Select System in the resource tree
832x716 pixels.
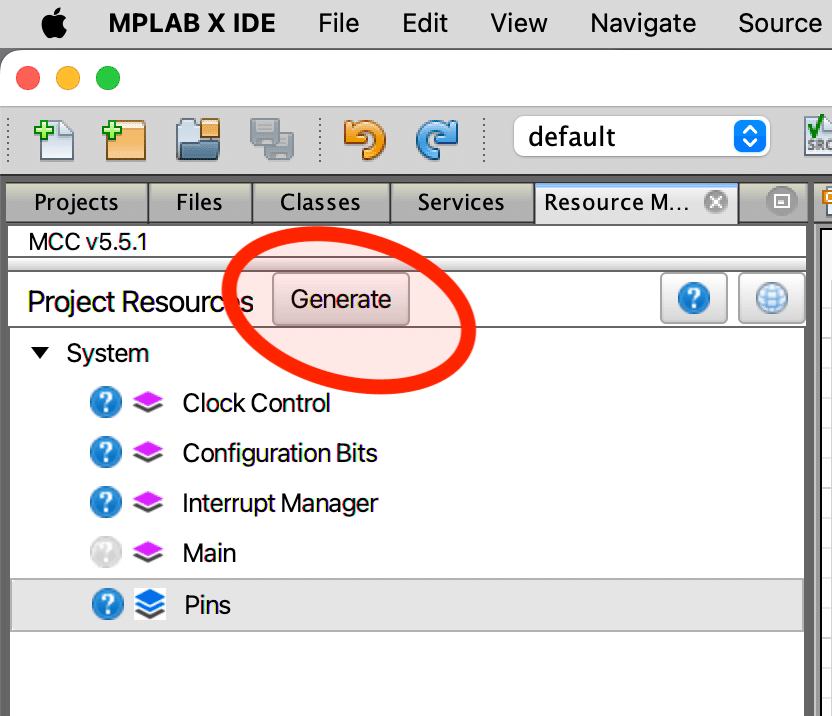(x=108, y=353)
